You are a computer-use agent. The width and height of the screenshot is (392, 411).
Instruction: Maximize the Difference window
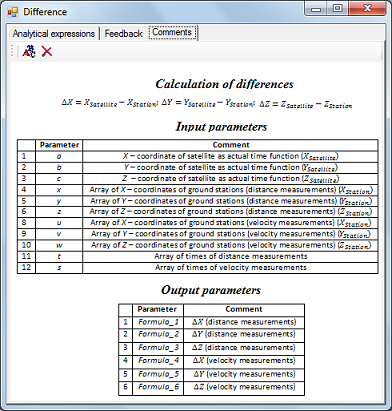337,9
